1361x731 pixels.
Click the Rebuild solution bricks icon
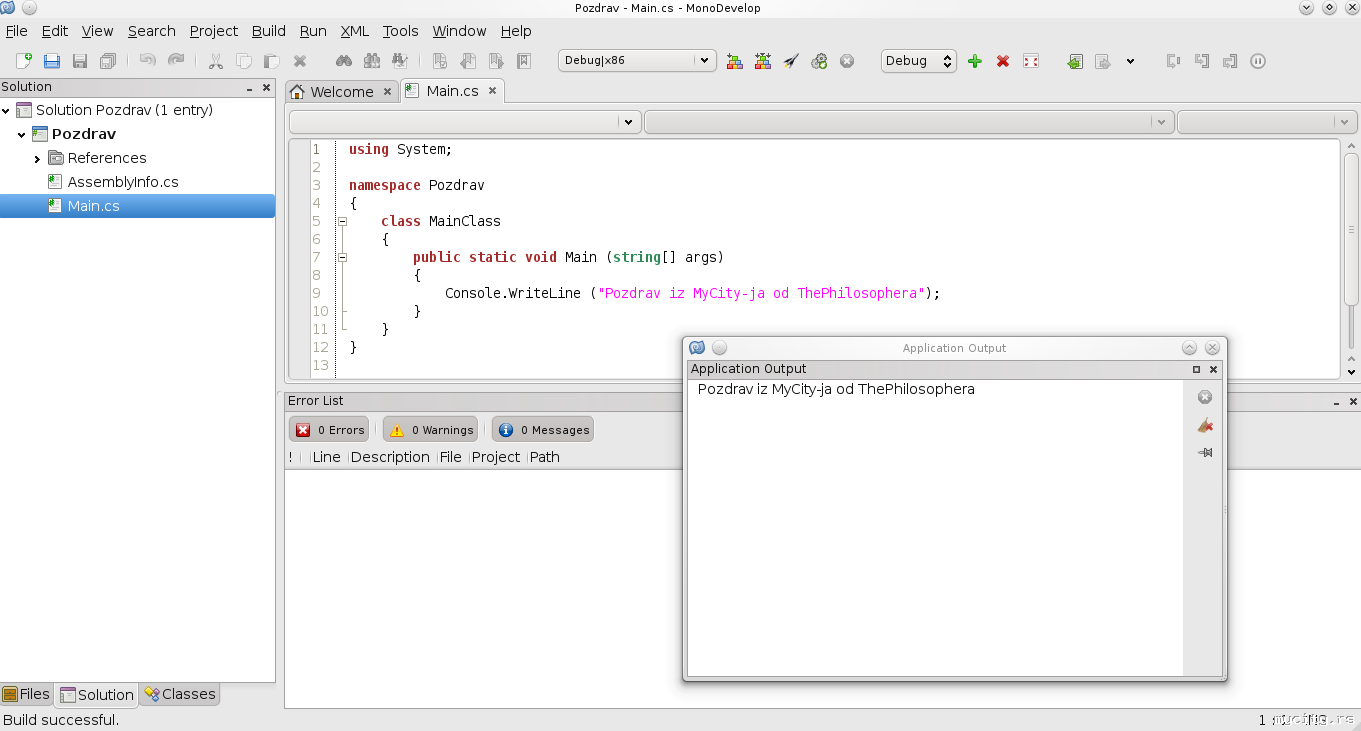pyautogui.click(x=763, y=61)
